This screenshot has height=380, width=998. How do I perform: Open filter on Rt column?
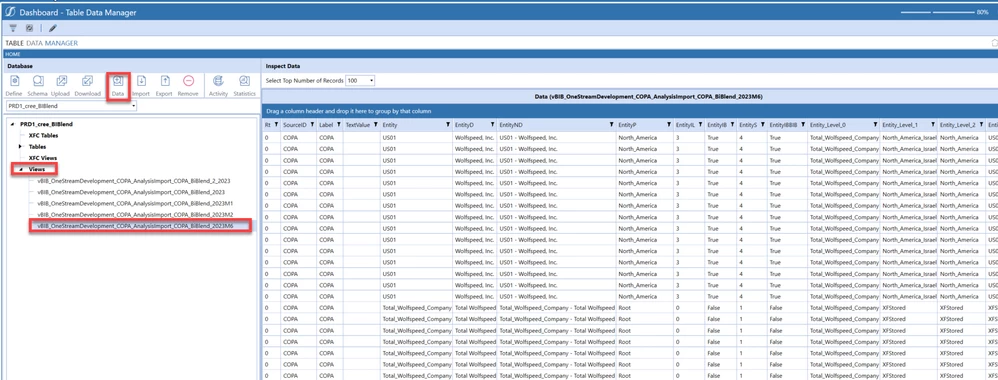[276, 125]
